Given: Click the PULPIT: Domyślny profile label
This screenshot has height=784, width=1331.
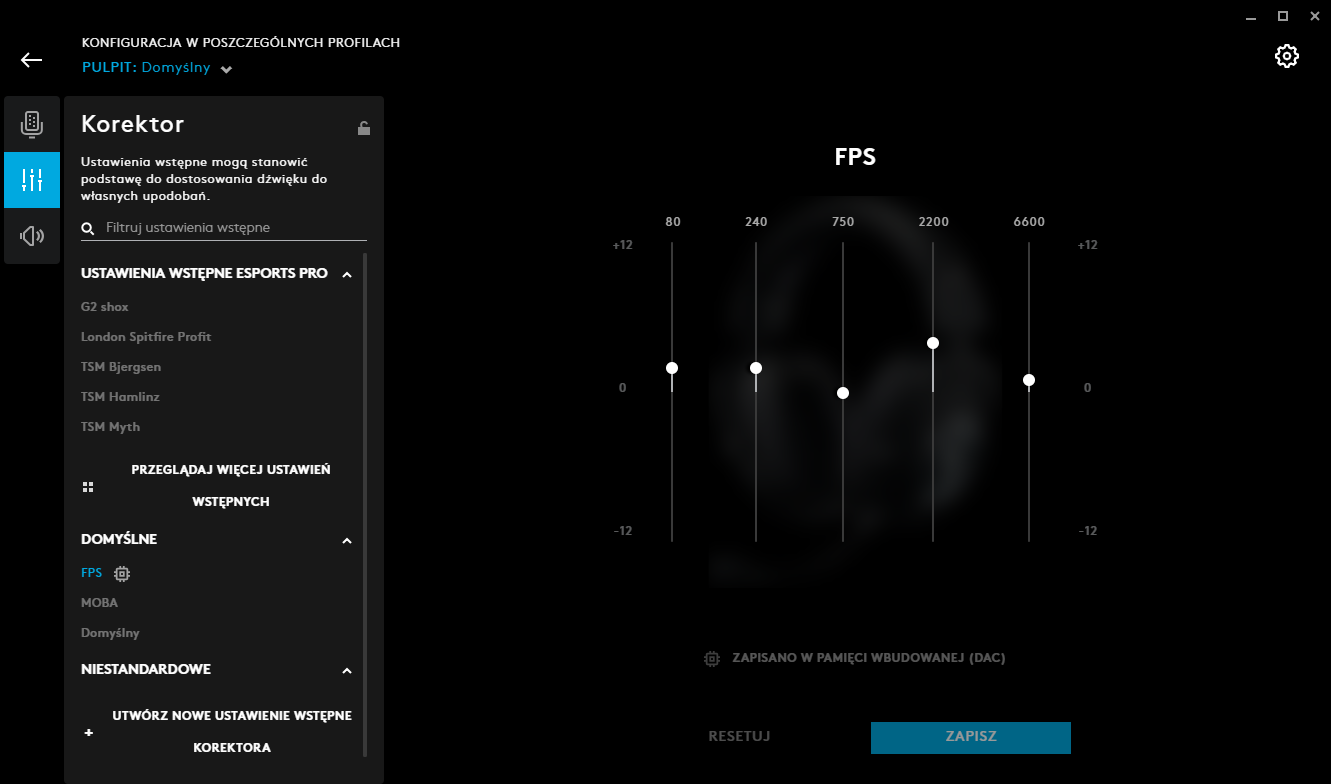Looking at the screenshot, I should (x=146, y=68).
